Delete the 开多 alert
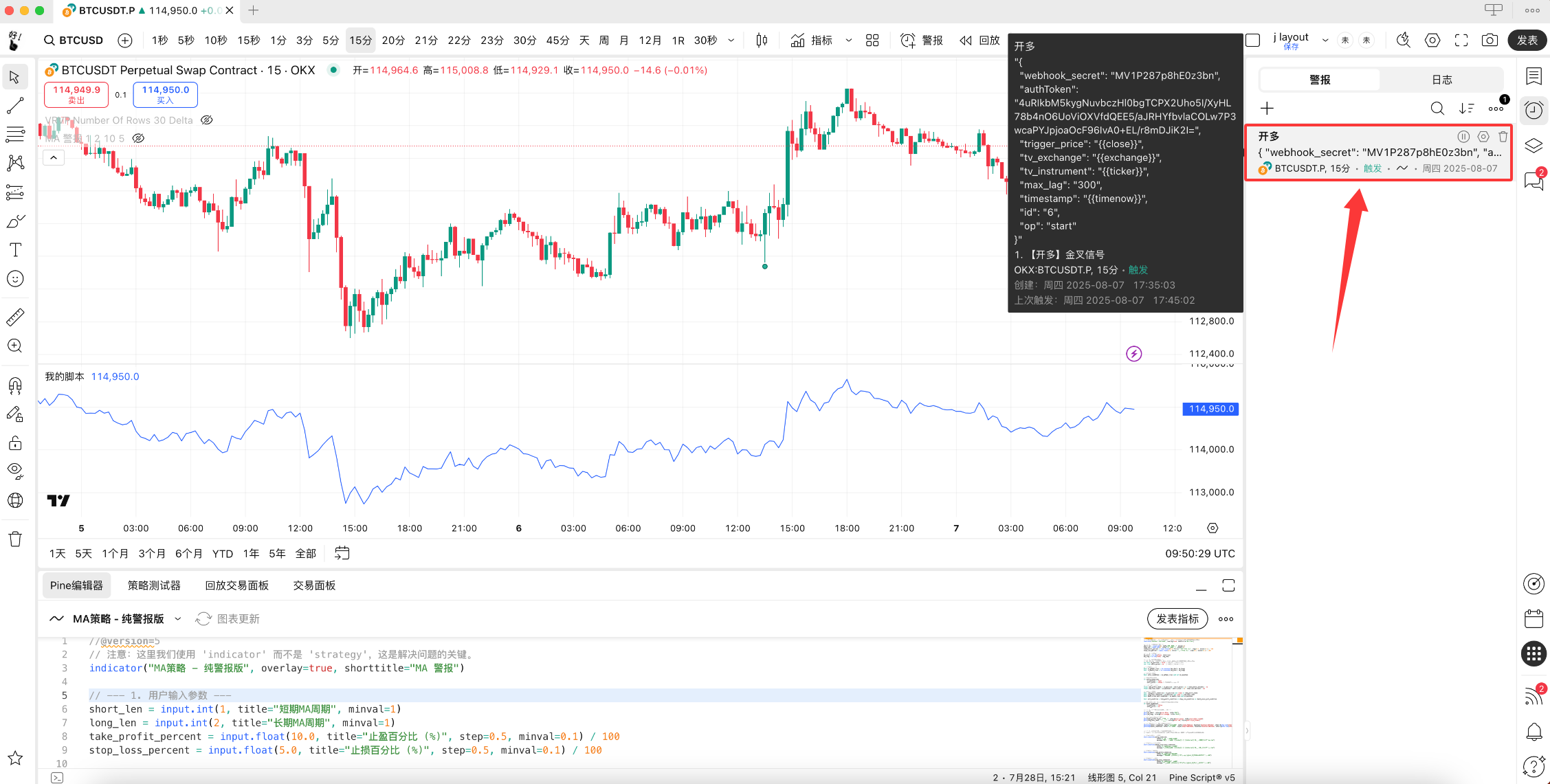This screenshot has height=784, width=1550. click(x=1503, y=137)
